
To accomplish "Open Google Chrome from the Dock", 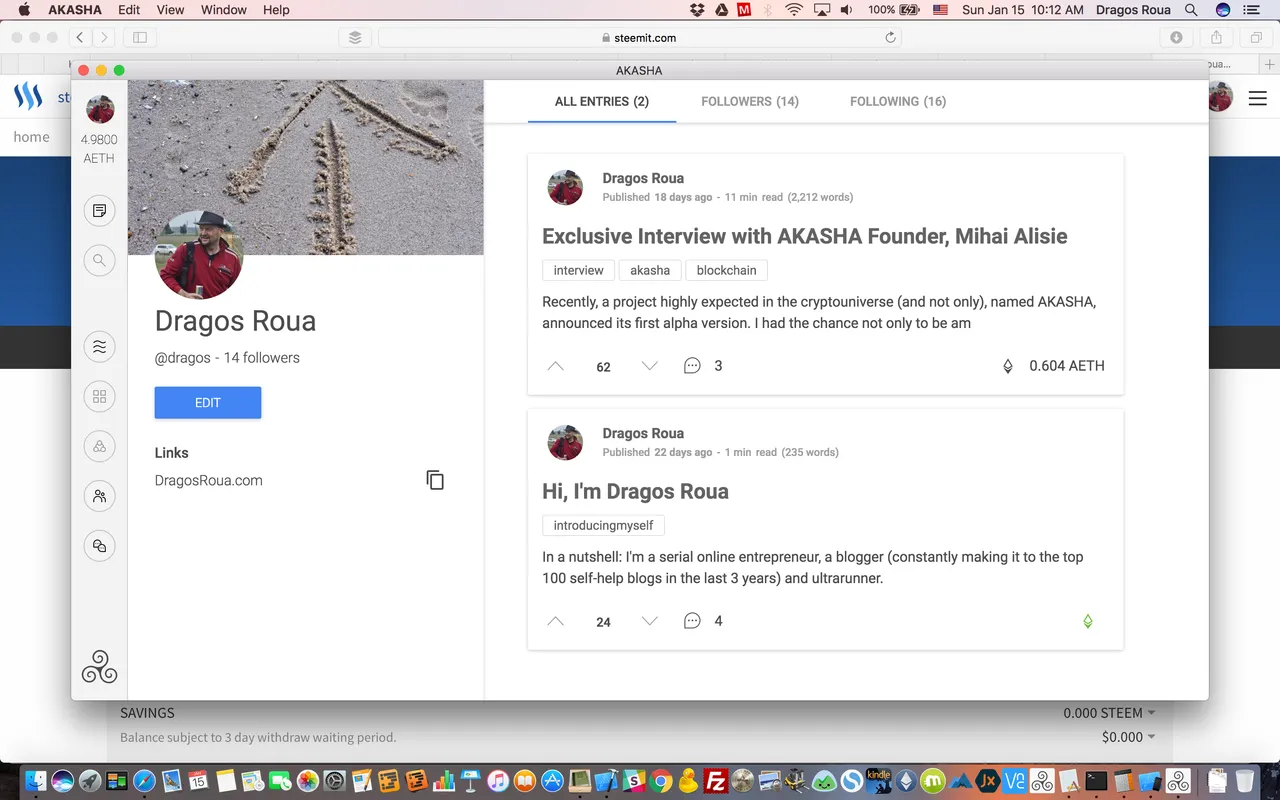I will coord(660,780).
